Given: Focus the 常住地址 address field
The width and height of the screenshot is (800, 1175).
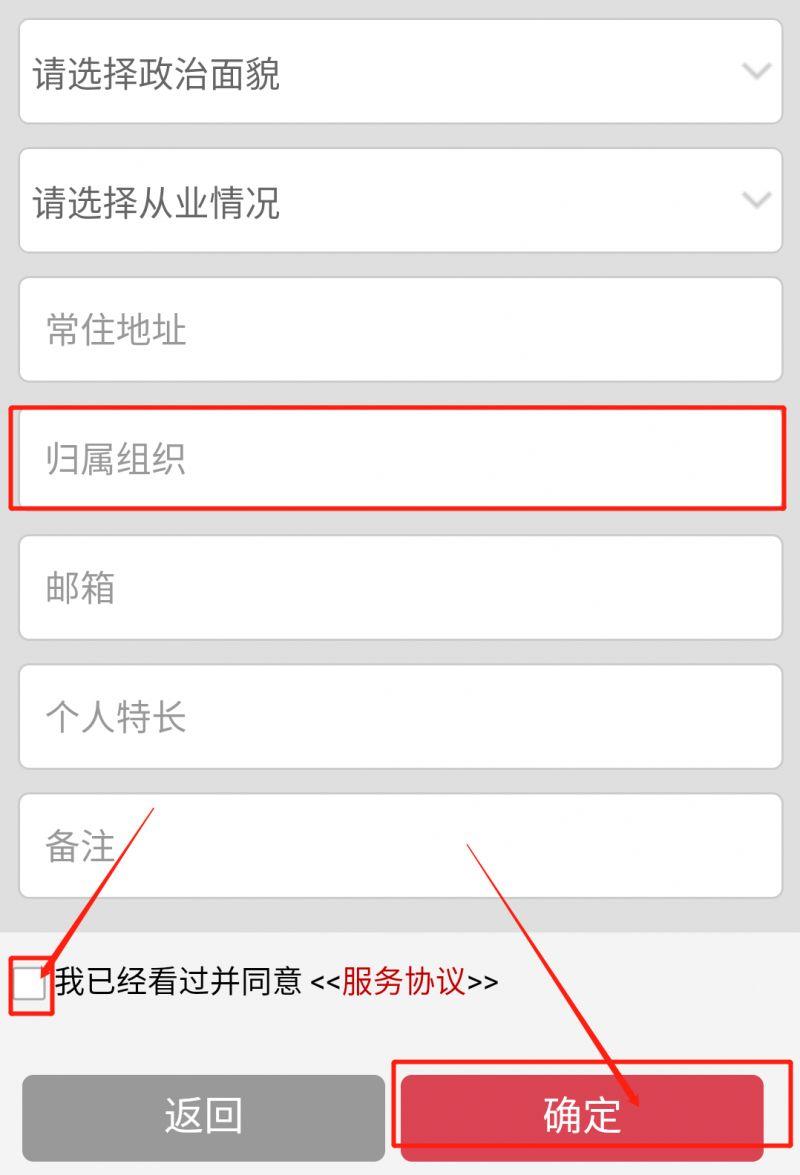Looking at the screenshot, I should [x=400, y=330].
